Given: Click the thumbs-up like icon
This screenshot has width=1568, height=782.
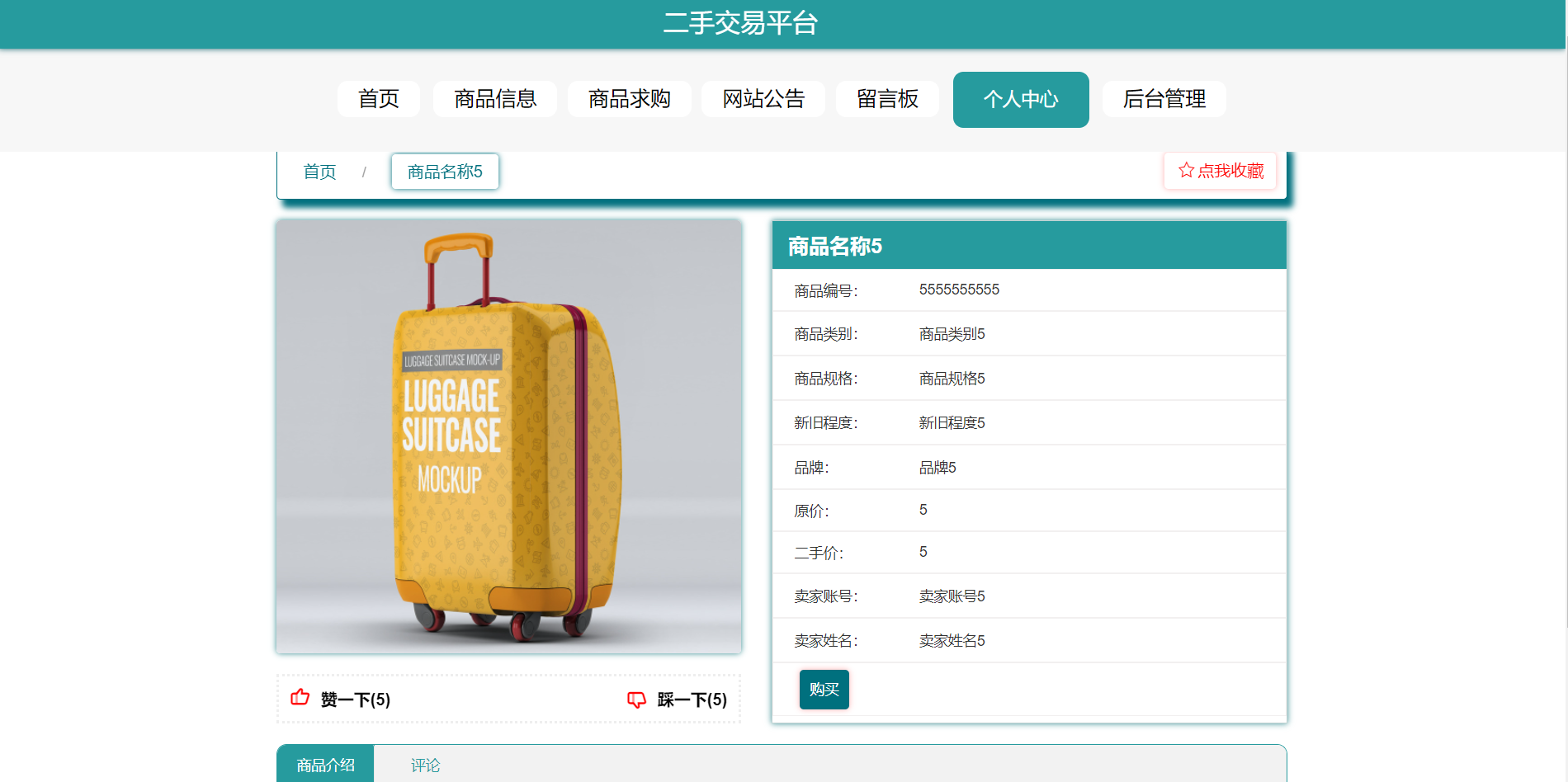Looking at the screenshot, I should (x=300, y=698).
